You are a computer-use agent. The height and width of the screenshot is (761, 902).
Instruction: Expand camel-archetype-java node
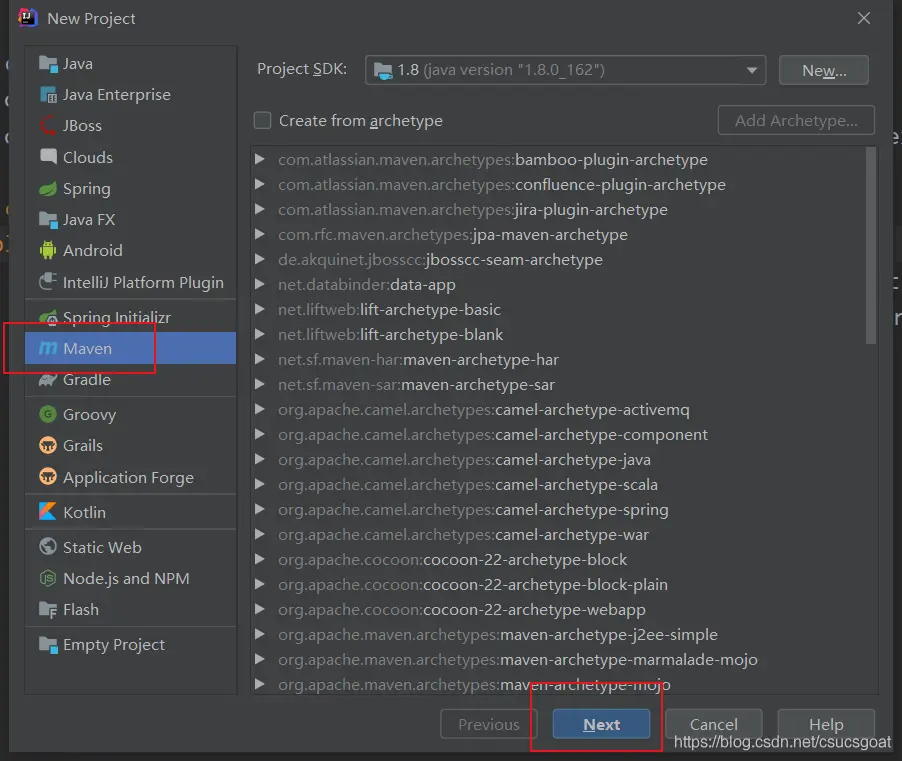click(x=260, y=460)
